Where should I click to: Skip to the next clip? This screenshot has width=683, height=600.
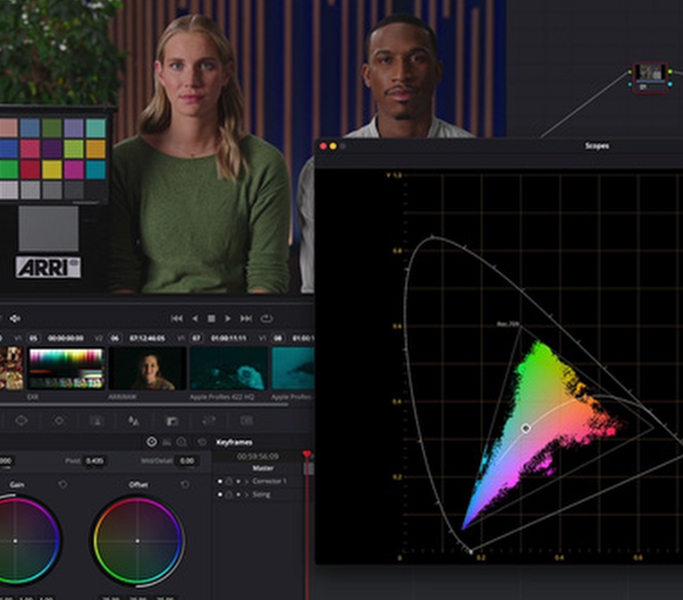(x=245, y=318)
